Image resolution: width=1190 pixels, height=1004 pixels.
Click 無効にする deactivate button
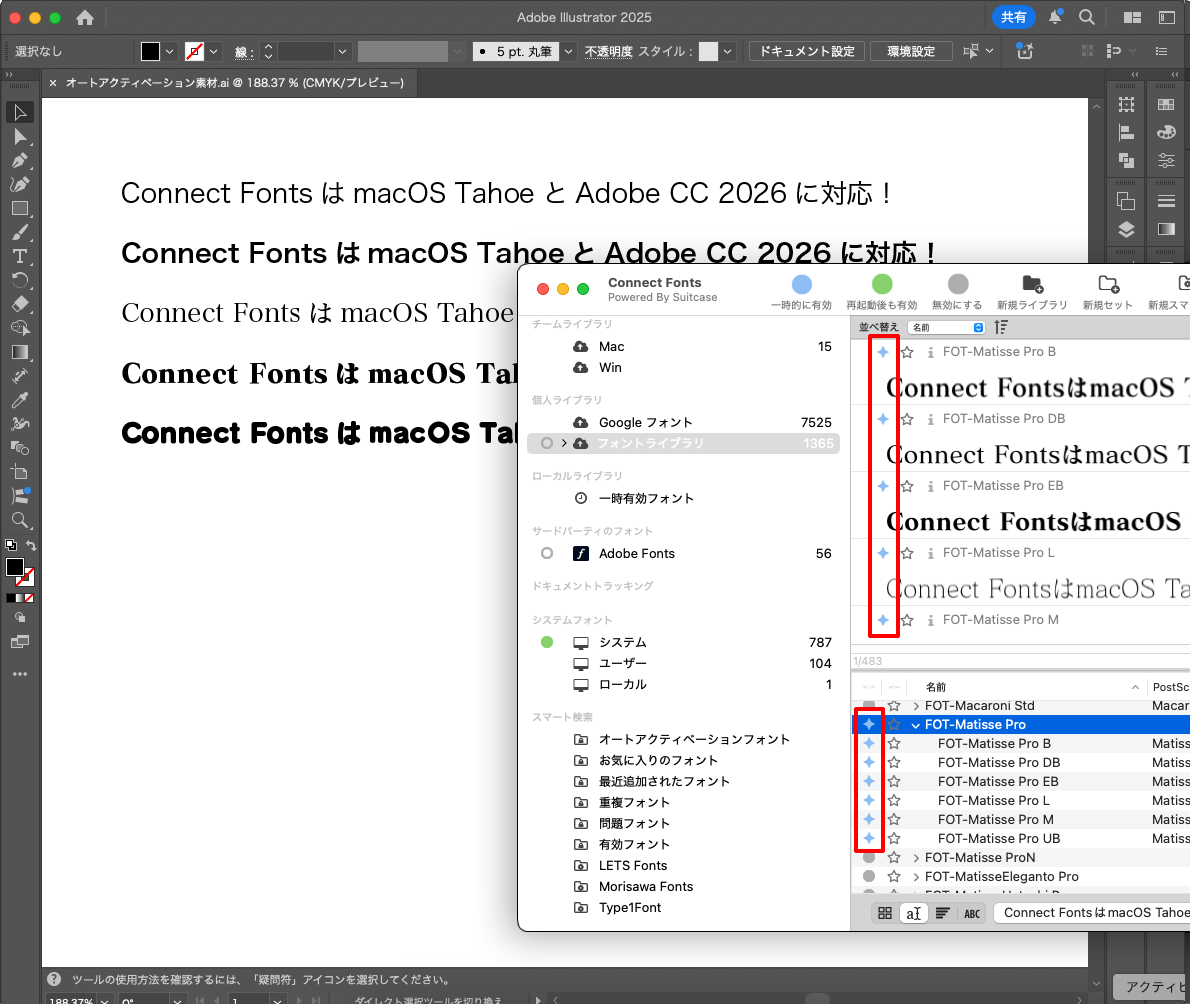(957, 292)
